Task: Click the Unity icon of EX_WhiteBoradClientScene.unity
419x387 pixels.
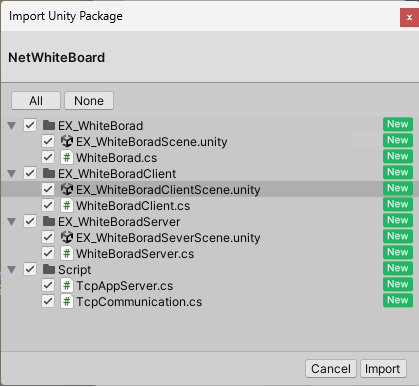Action: [67, 189]
